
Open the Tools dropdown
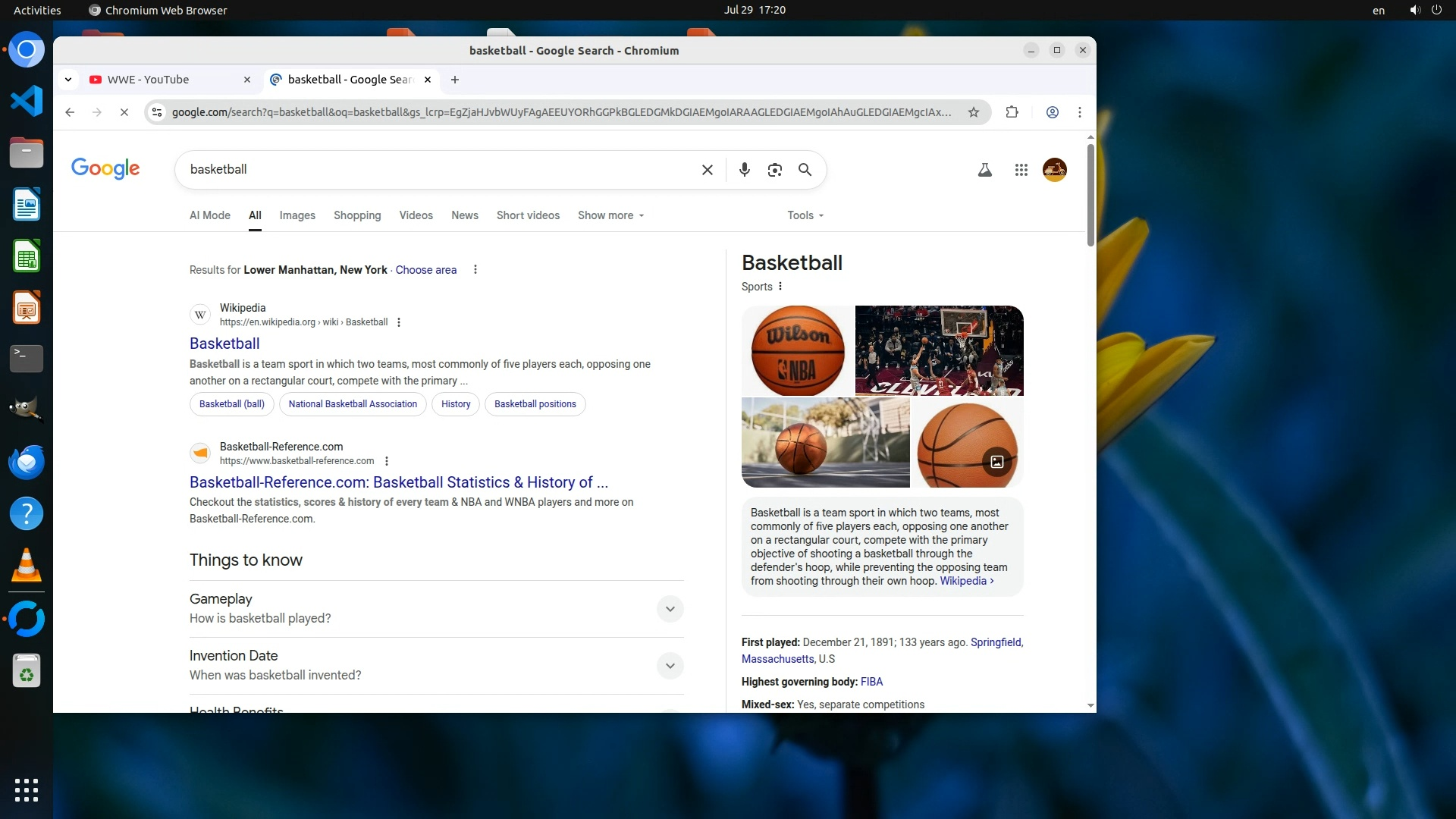coord(805,215)
